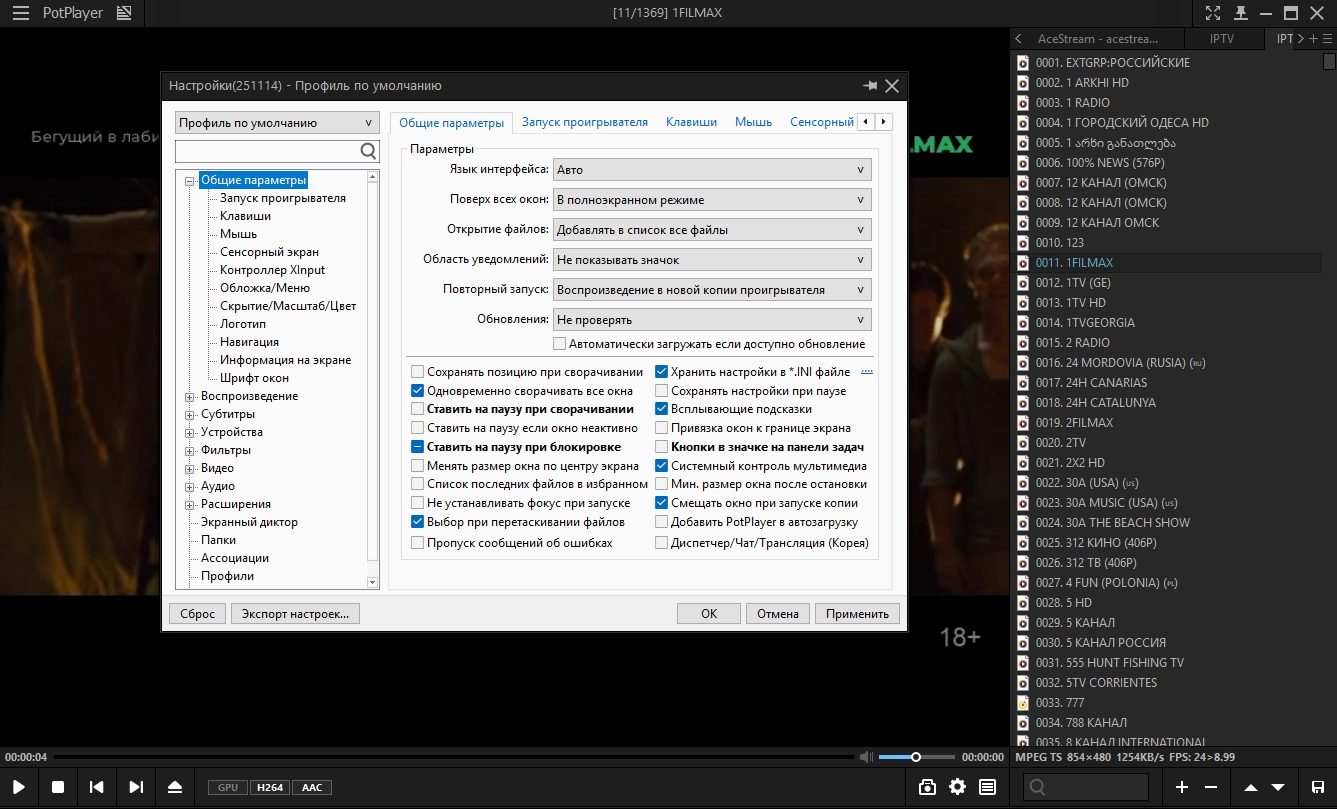This screenshot has height=809, width=1337.
Task: Open the 'Запуск проигрывателя' tab
Action: 585,122
